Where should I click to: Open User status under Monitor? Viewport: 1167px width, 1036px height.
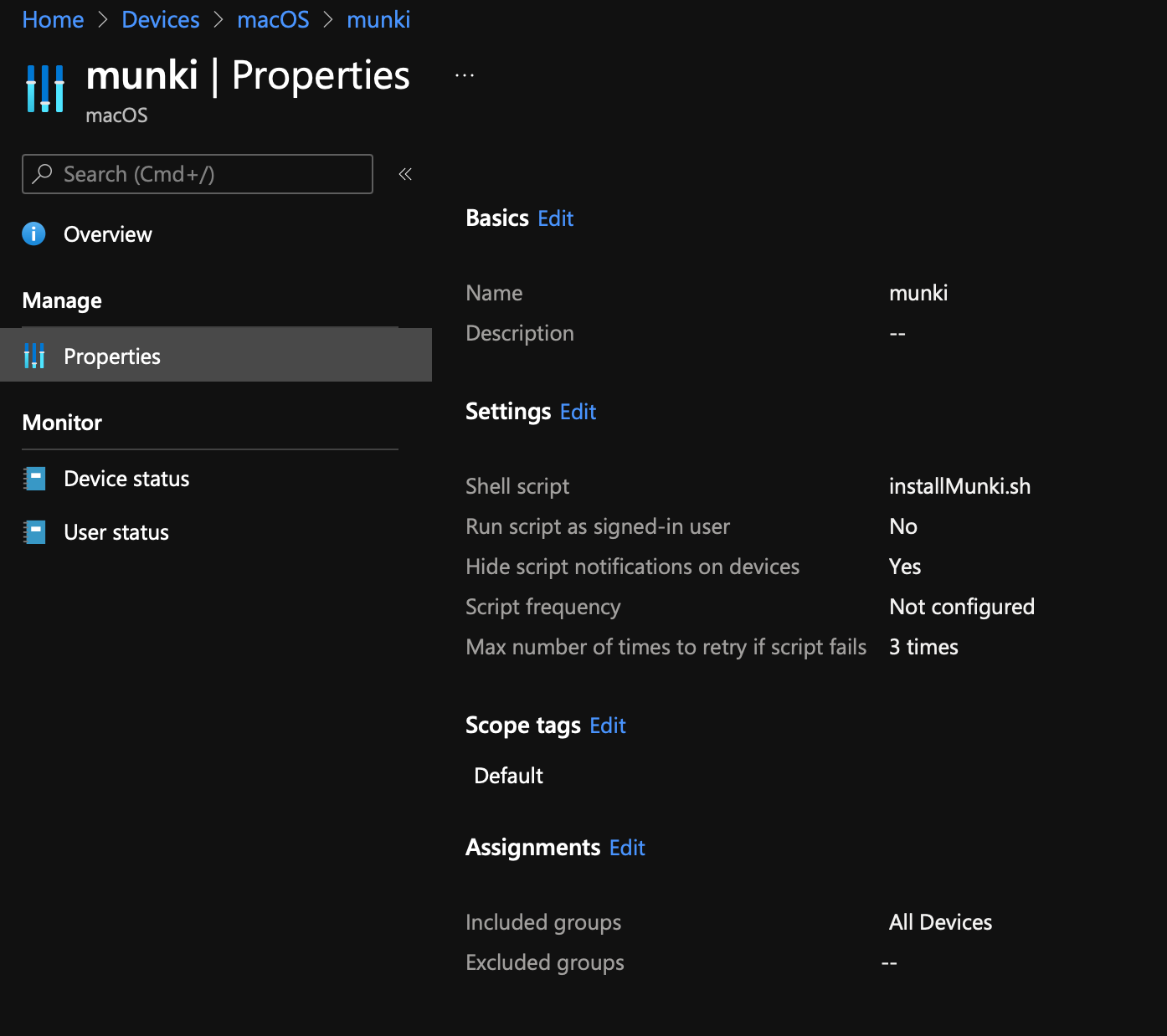click(116, 532)
